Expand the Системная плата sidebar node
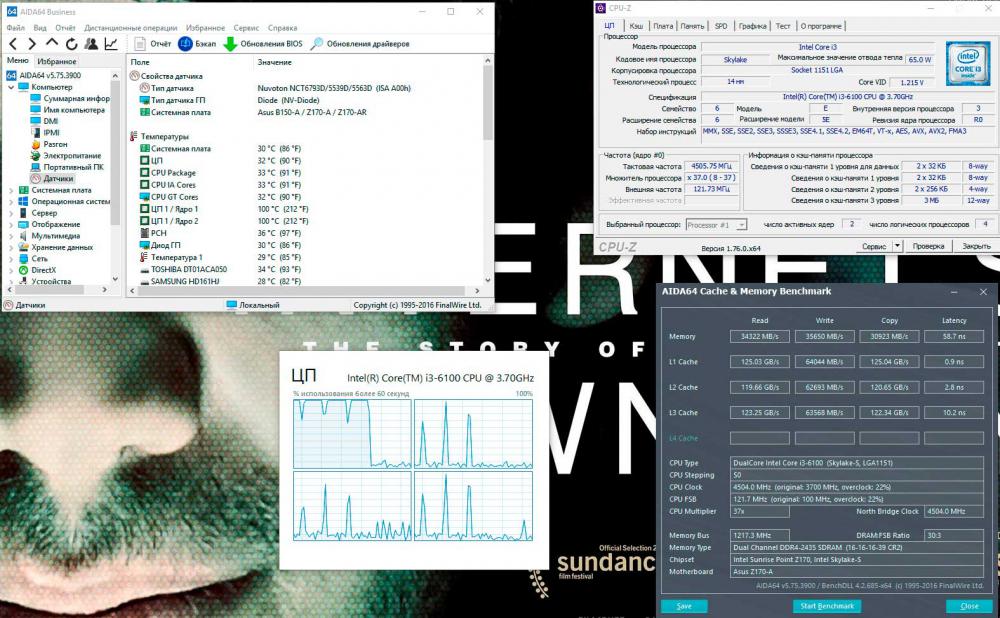The width and height of the screenshot is (1000, 618). (11, 190)
